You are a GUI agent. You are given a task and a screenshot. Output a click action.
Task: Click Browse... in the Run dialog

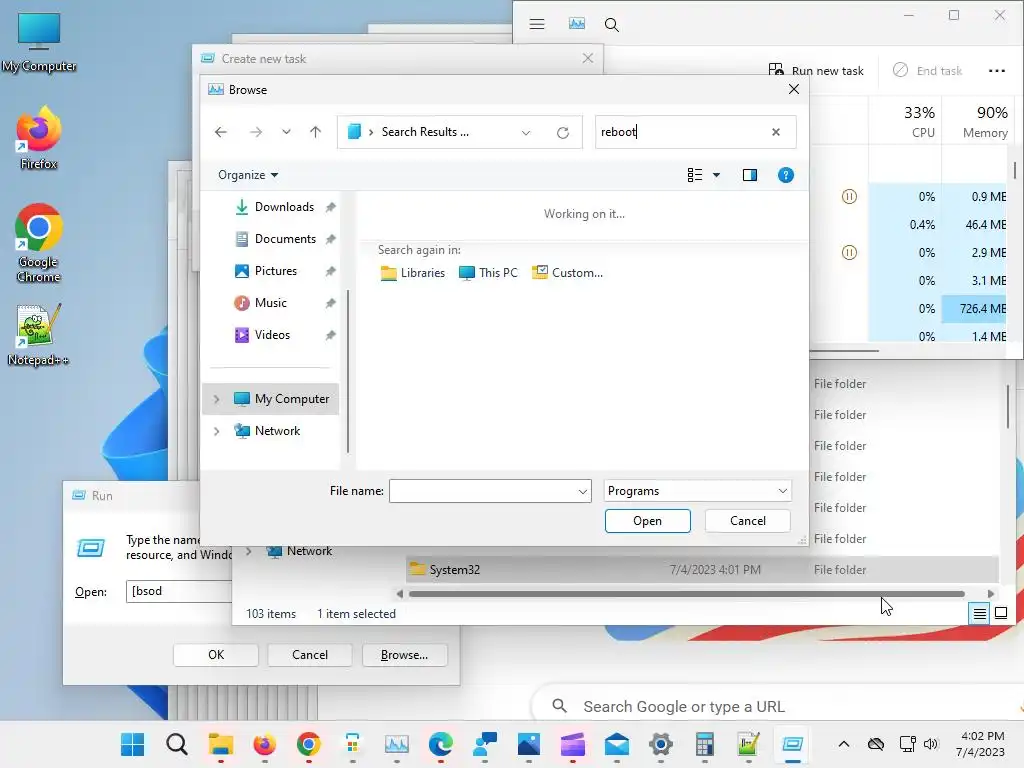coord(404,654)
